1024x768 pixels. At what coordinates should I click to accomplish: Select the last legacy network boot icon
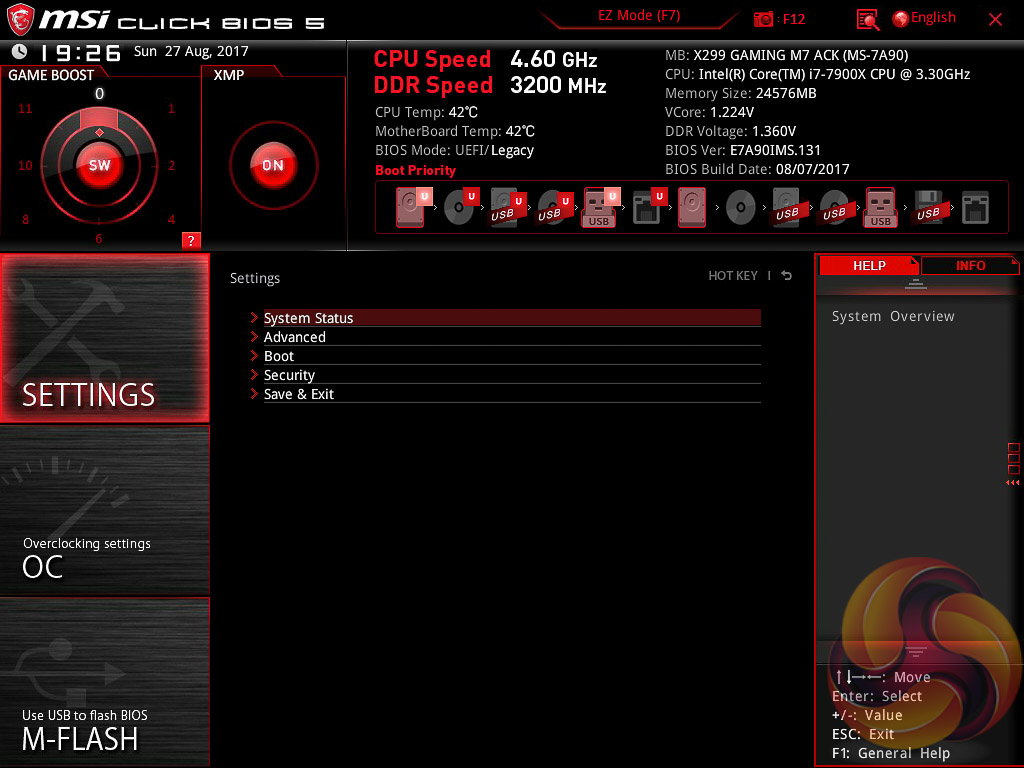pyautogui.click(x=975, y=208)
